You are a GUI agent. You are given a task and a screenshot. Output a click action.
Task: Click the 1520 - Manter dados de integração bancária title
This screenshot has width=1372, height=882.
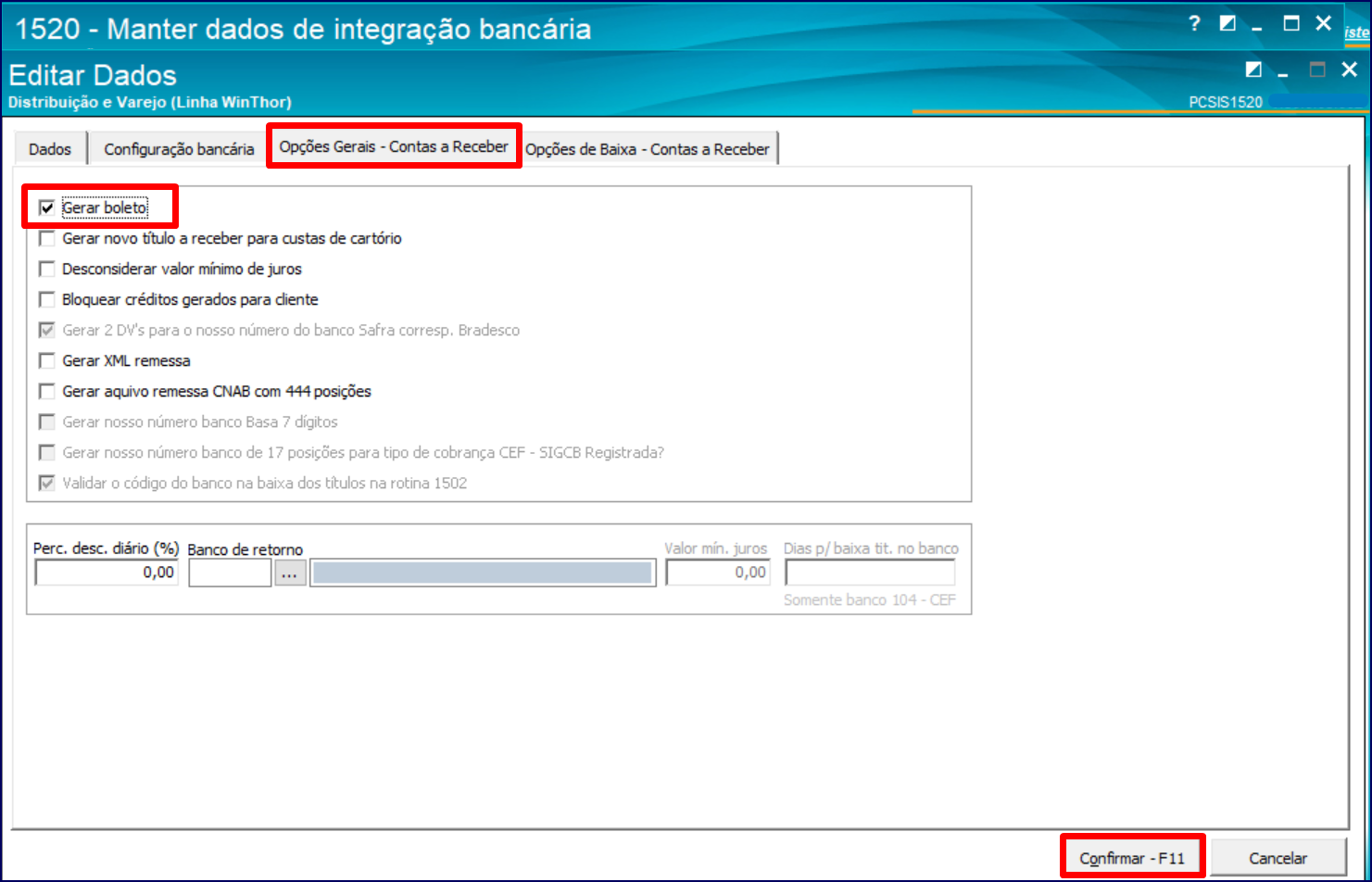[x=303, y=29]
